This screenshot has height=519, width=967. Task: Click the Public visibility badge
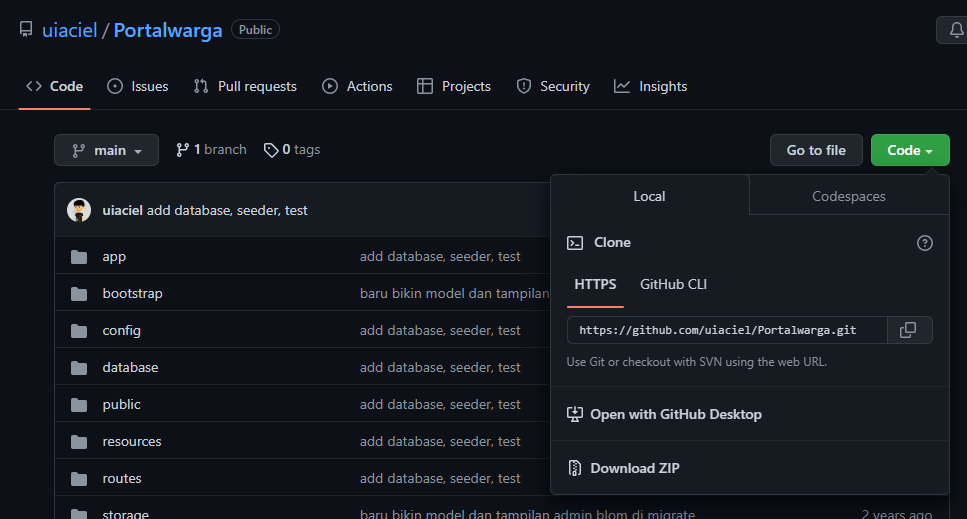tap(255, 30)
